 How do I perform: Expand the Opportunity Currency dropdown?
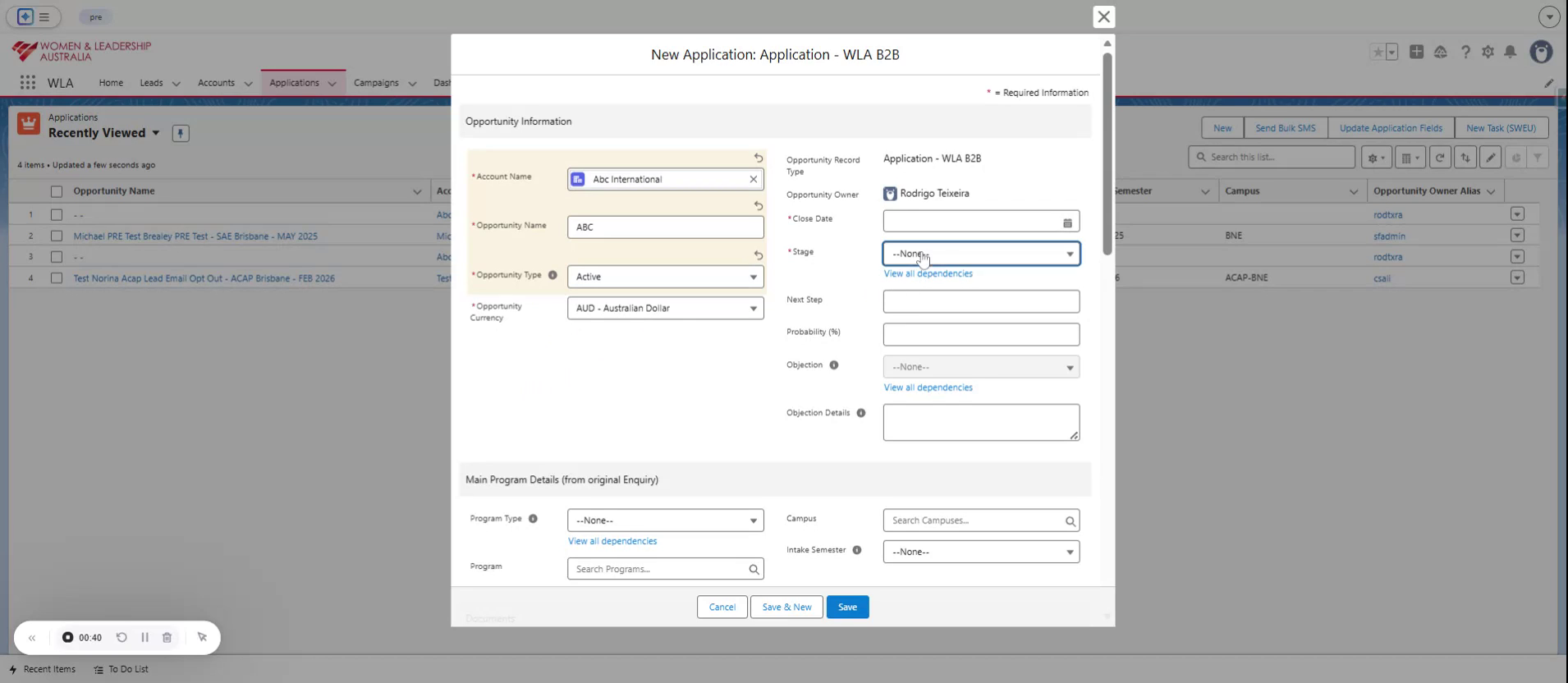[x=665, y=309]
